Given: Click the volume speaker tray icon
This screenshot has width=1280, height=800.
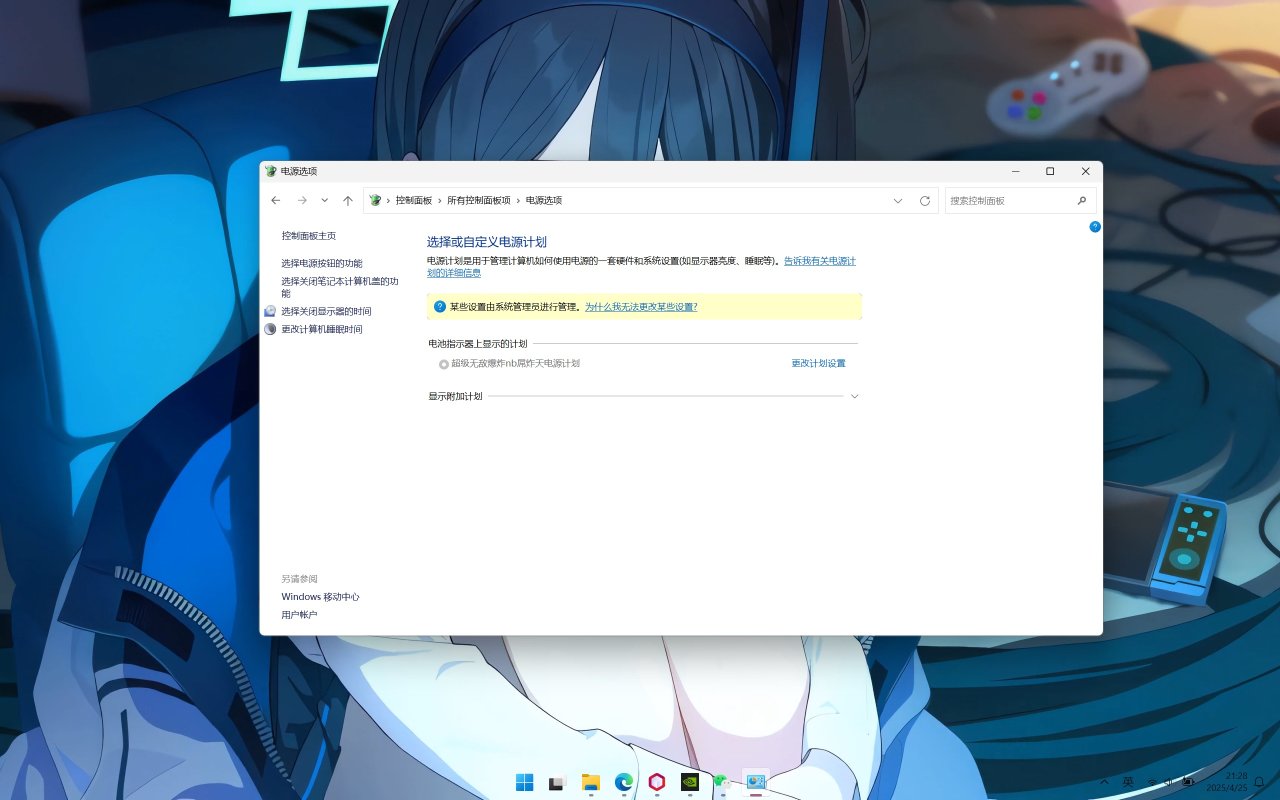Looking at the screenshot, I should 1168,782.
